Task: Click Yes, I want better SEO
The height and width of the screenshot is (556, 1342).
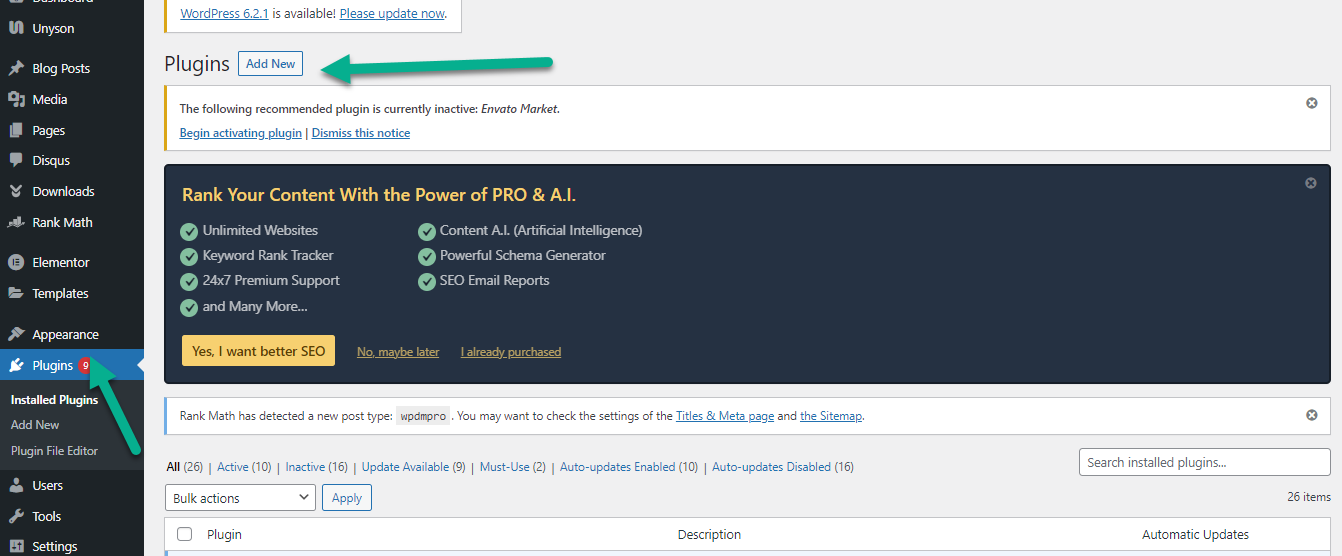Action: [258, 351]
